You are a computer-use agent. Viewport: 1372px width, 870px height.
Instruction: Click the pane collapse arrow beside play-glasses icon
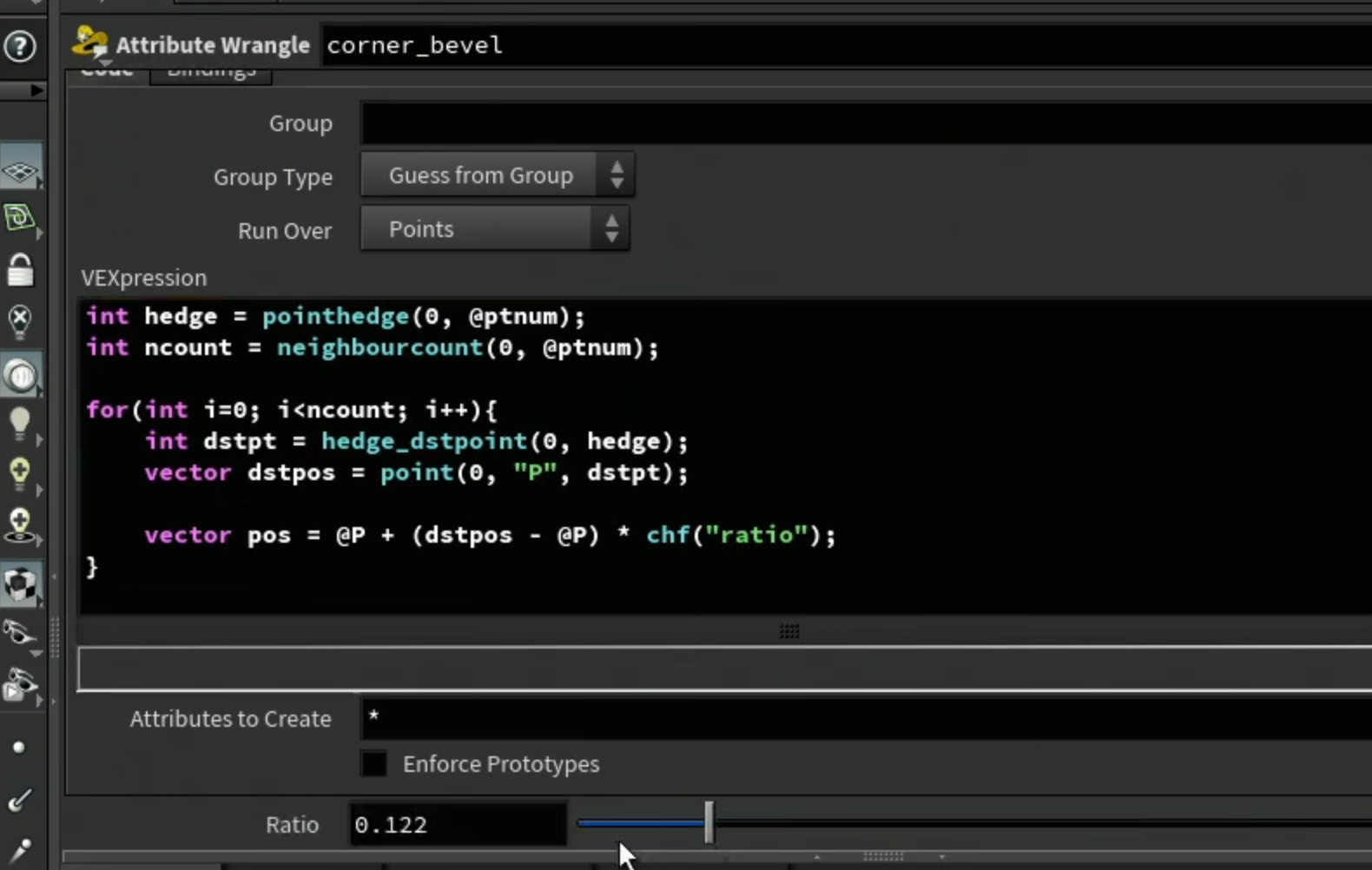(53, 701)
